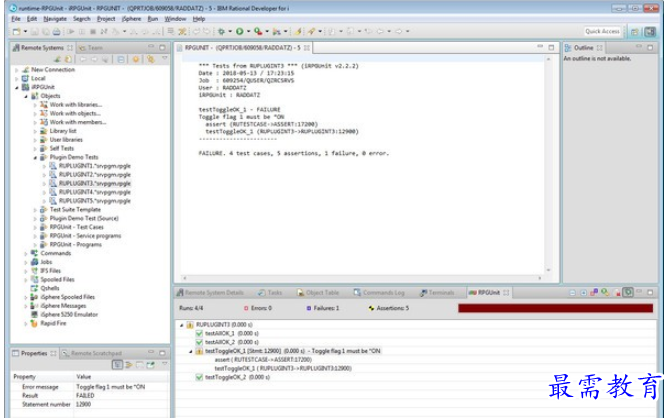Collapse the testToggleOK_1 failure node
The height and width of the screenshot is (418, 670).
191,351
